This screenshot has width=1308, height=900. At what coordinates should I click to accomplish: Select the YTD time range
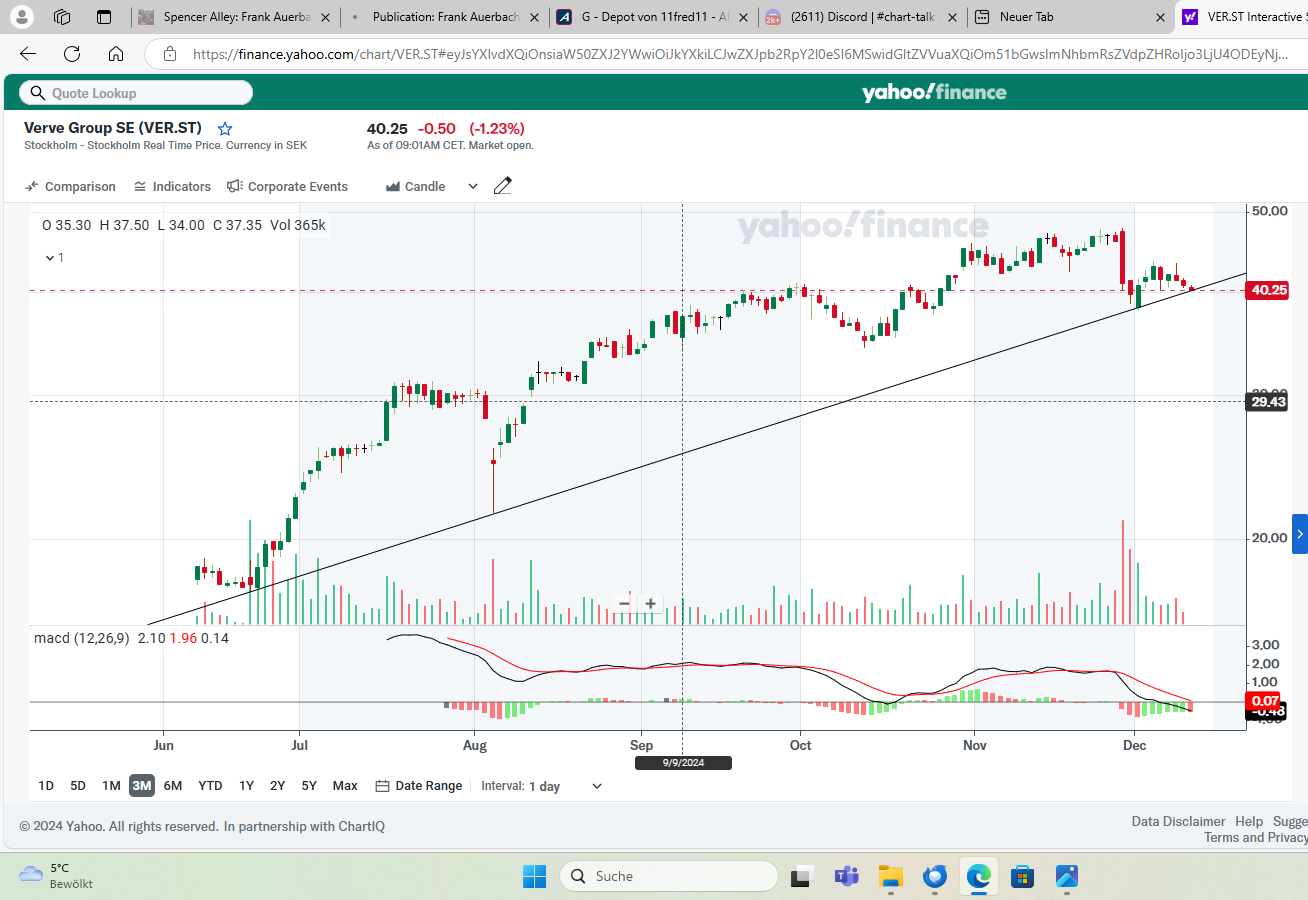point(210,786)
